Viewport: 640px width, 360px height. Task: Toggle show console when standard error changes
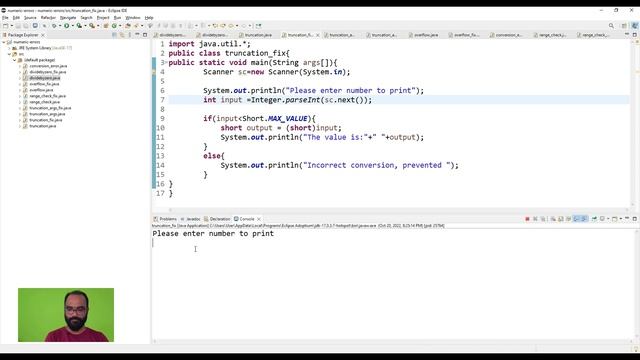[584, 219]
